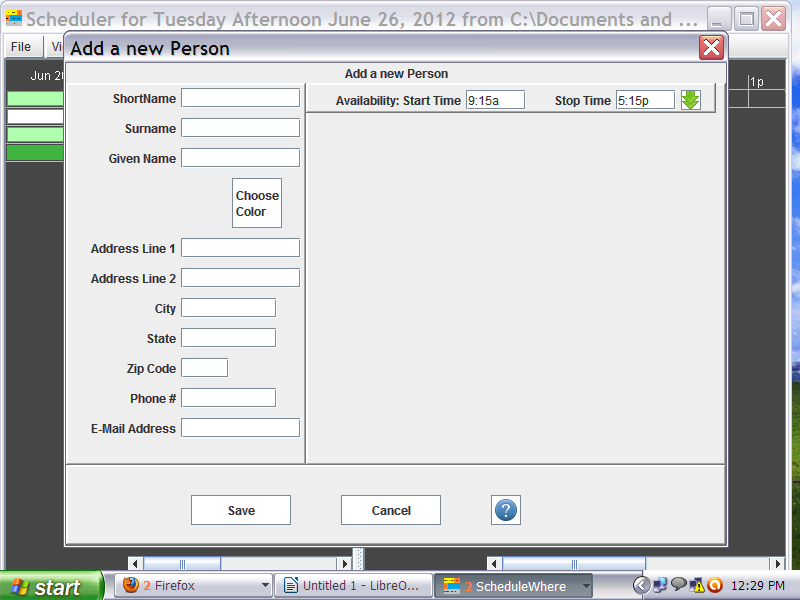Viewport: 800px width, 600px height.
Task: Maximize the Scheduler main window
Action: [x=746, y=19]
